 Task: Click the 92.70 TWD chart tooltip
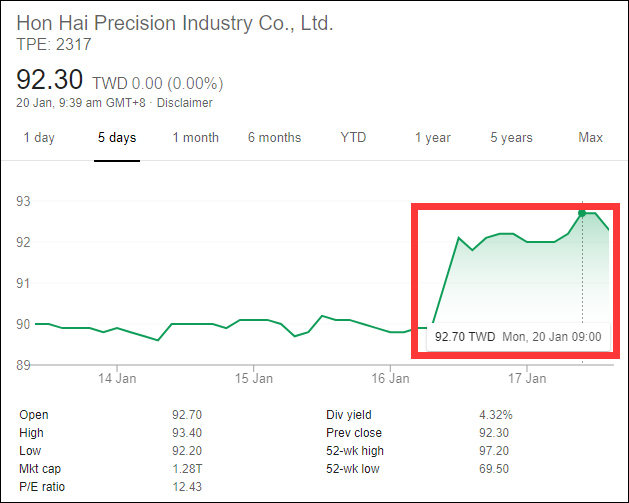point(514,337)
